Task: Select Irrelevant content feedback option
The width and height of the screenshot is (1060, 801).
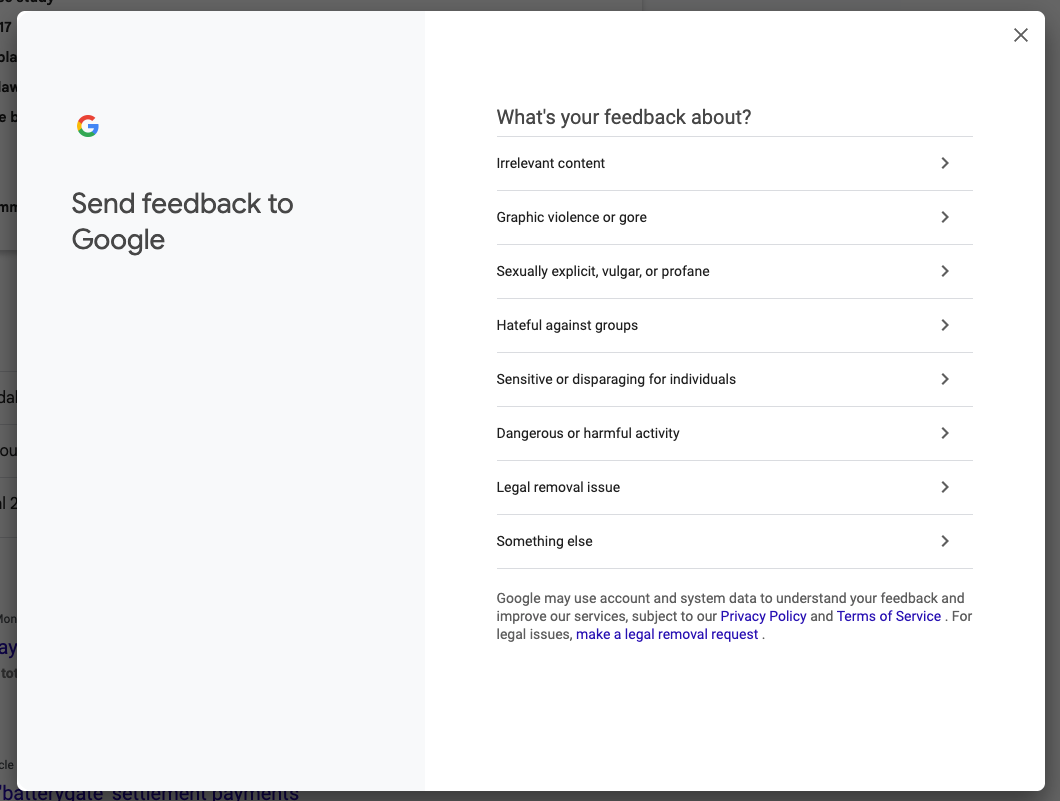Action: tap(550, 163)
